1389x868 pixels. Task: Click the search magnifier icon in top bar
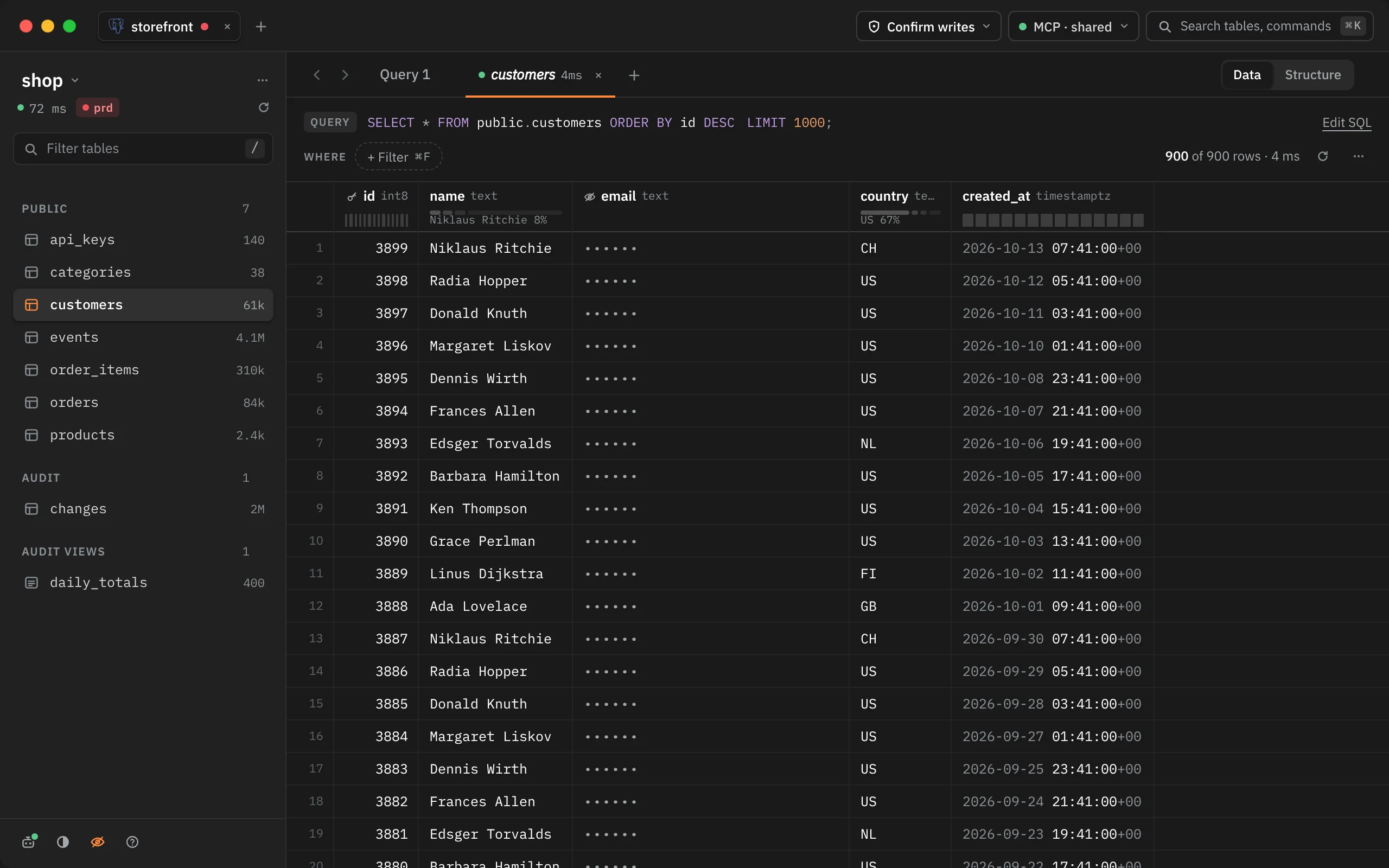[x=1164, y=27]
